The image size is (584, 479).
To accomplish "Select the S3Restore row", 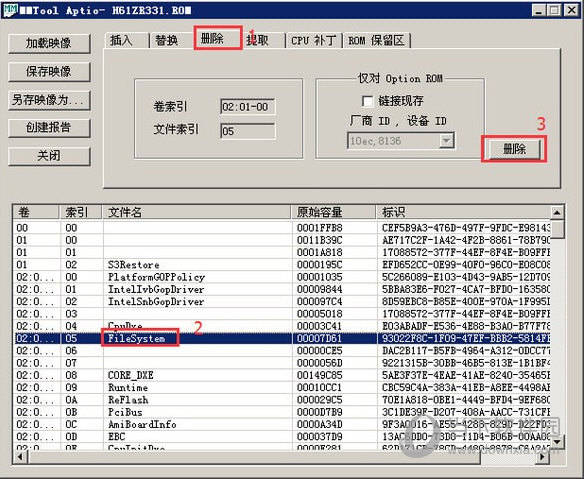I will 282,265.
